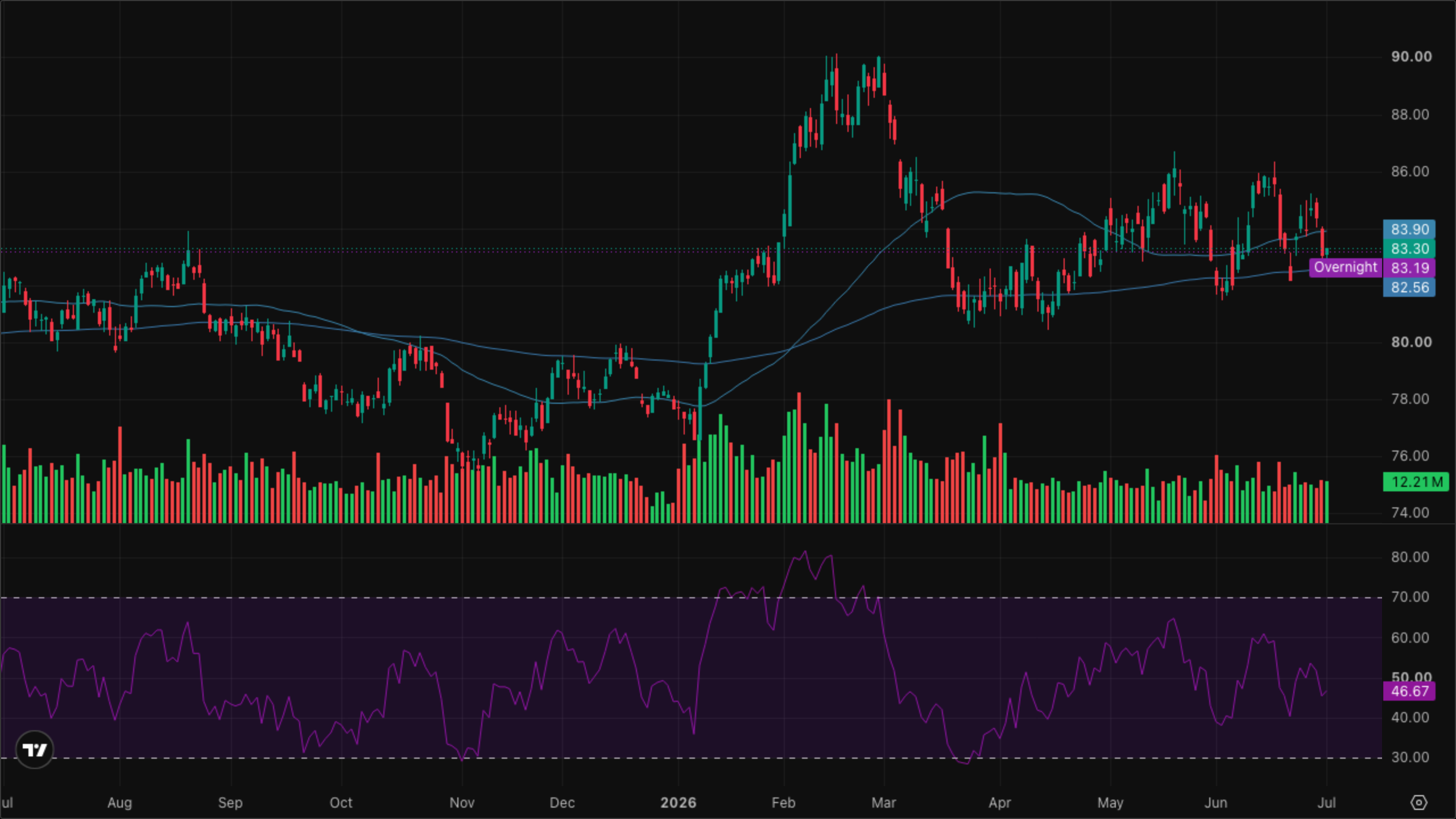
Task: Select the 82.56 moving average price tag
Action: pyautogui.click(x=1409, y=287)
